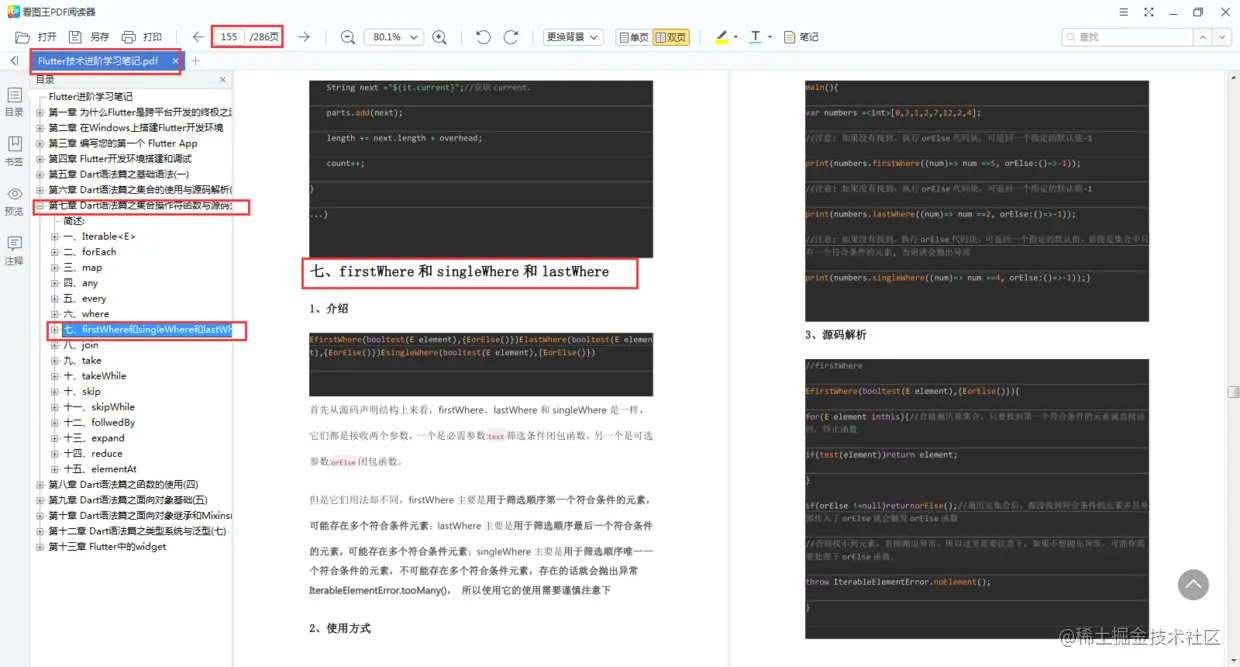Rotate page counterclockwise
This screenshot has height=667, width=1240.
pos(483,37)
